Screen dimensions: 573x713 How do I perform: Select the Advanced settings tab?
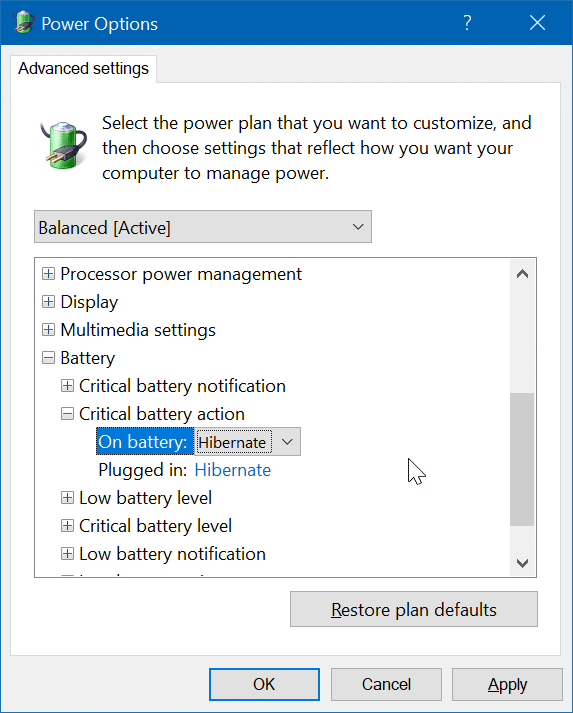pos(83,69)
